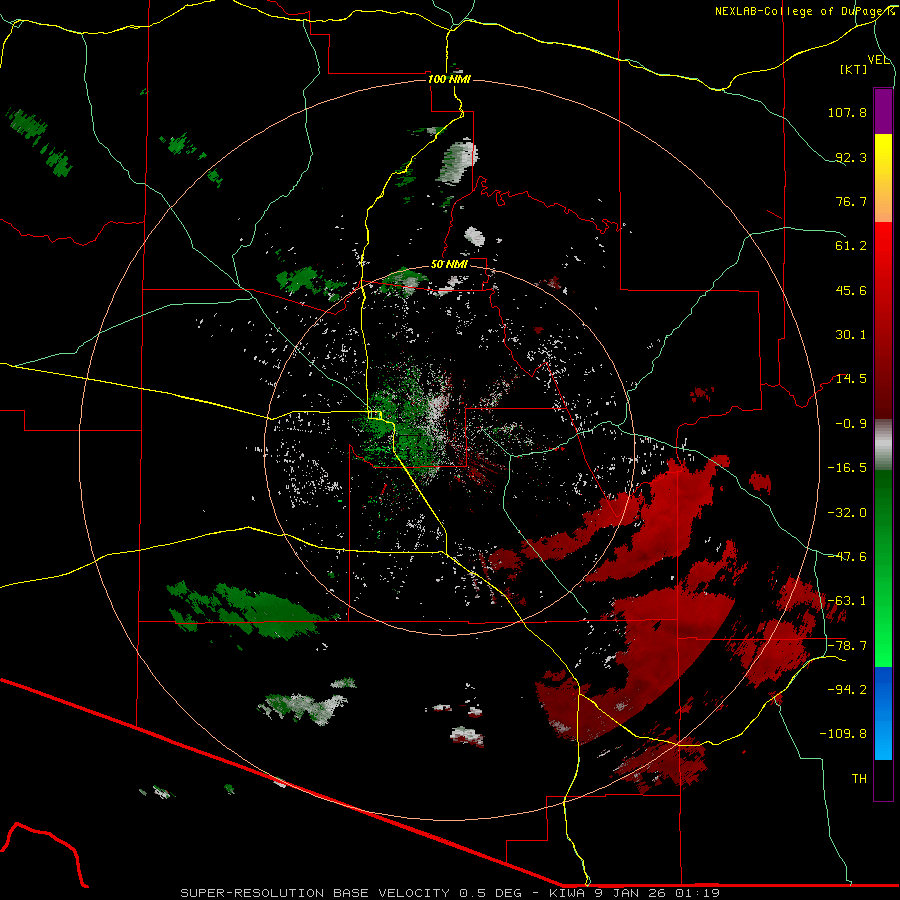Click the 45.6 value on the velocity scale
Image resolution: width=900 pixels, height=900 pixels.
pyautogui.click(x=851, y=290)
